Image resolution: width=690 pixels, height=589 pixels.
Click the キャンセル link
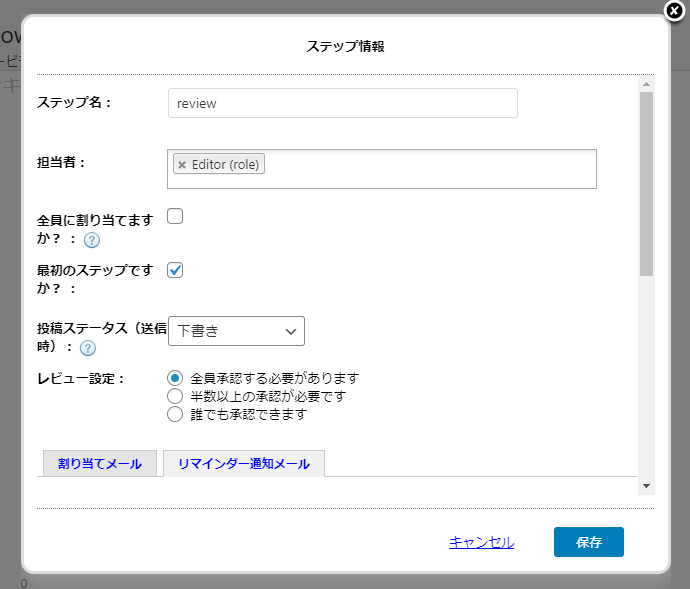[x=481, y=542]
